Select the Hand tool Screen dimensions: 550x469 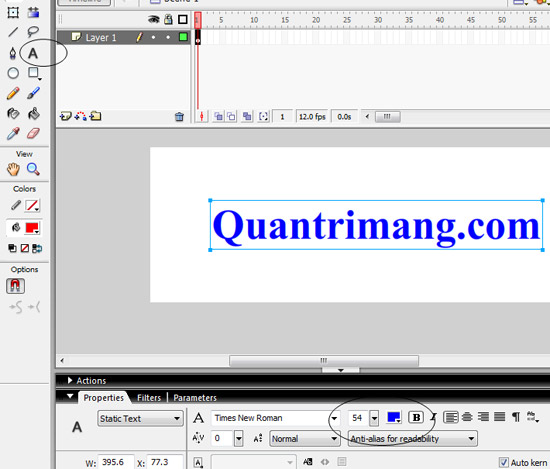13,169
